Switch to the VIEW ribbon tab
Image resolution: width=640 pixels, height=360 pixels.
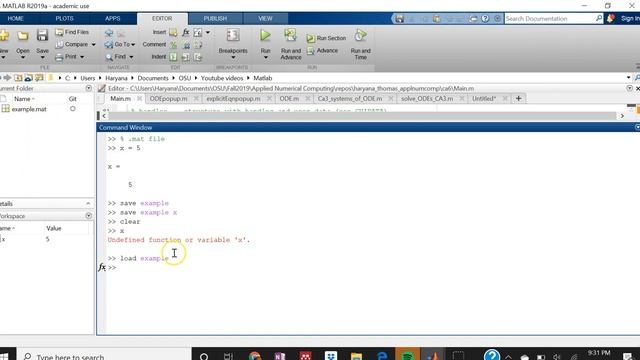pyautogui.click(x=265, y=18)
